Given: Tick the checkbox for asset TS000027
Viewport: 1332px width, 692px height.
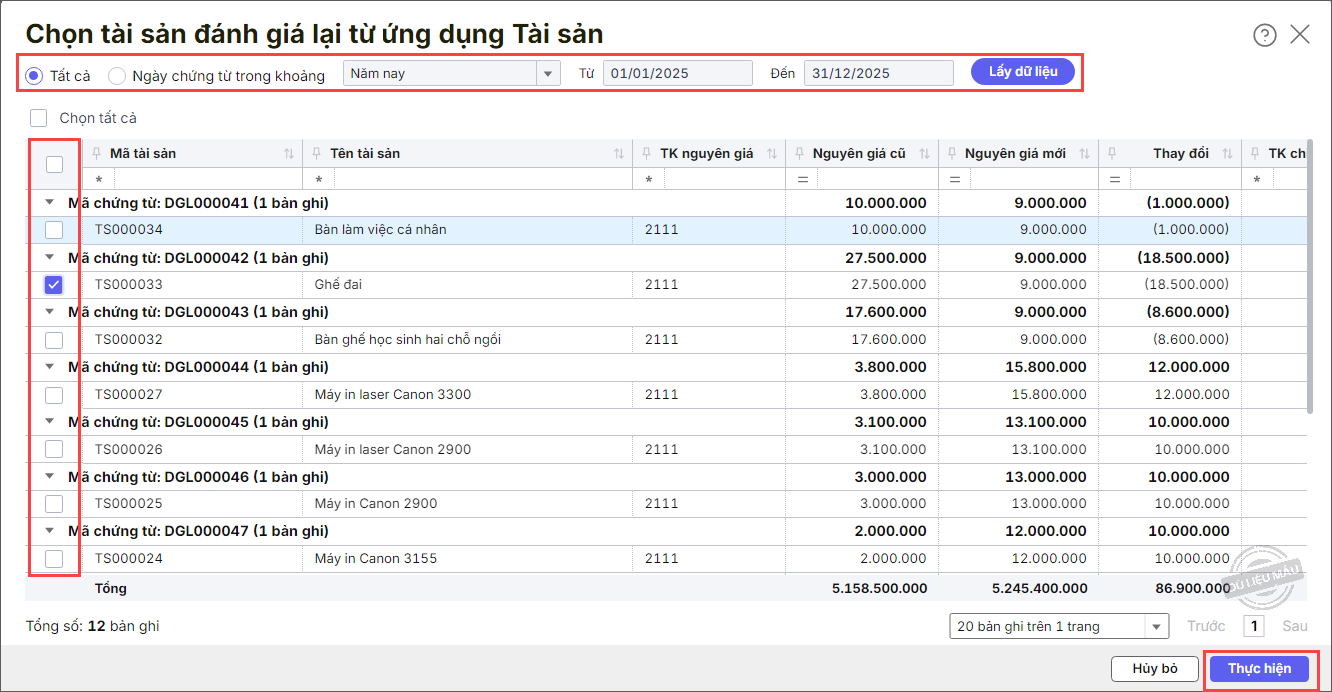Looking at the screenshot, I should point(54,395).
